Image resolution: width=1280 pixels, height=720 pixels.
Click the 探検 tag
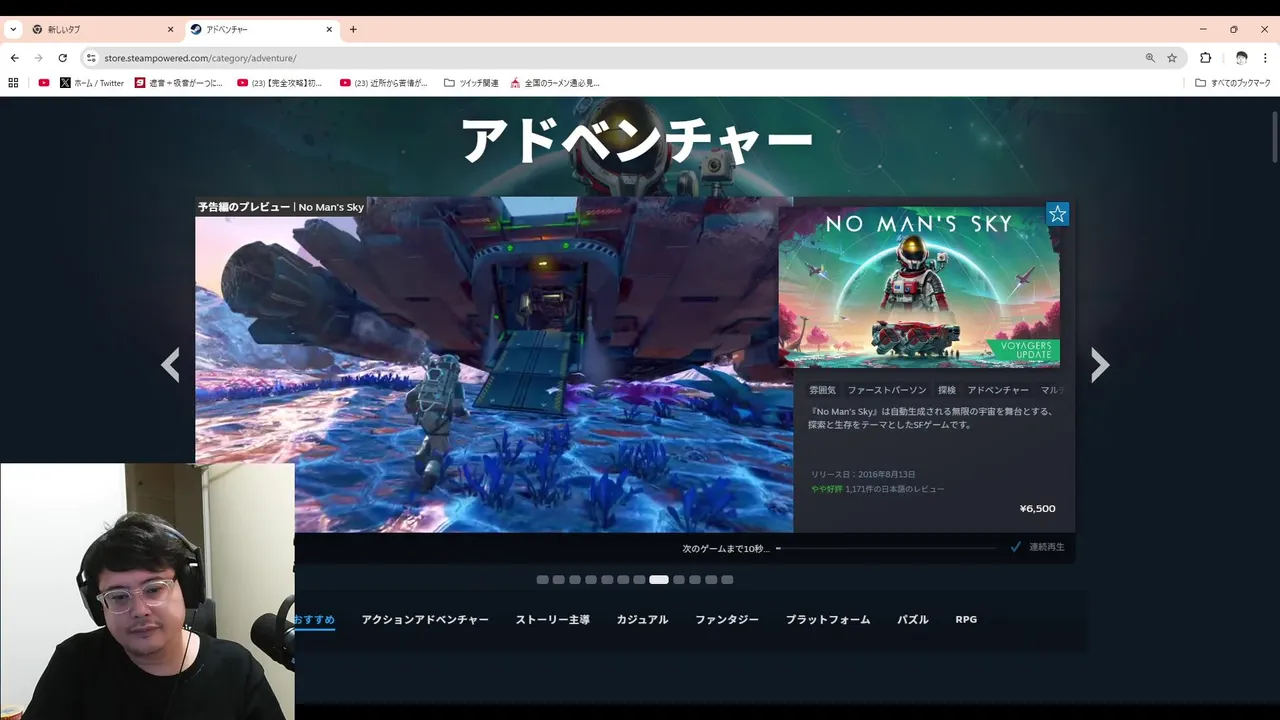coord(947,390)
